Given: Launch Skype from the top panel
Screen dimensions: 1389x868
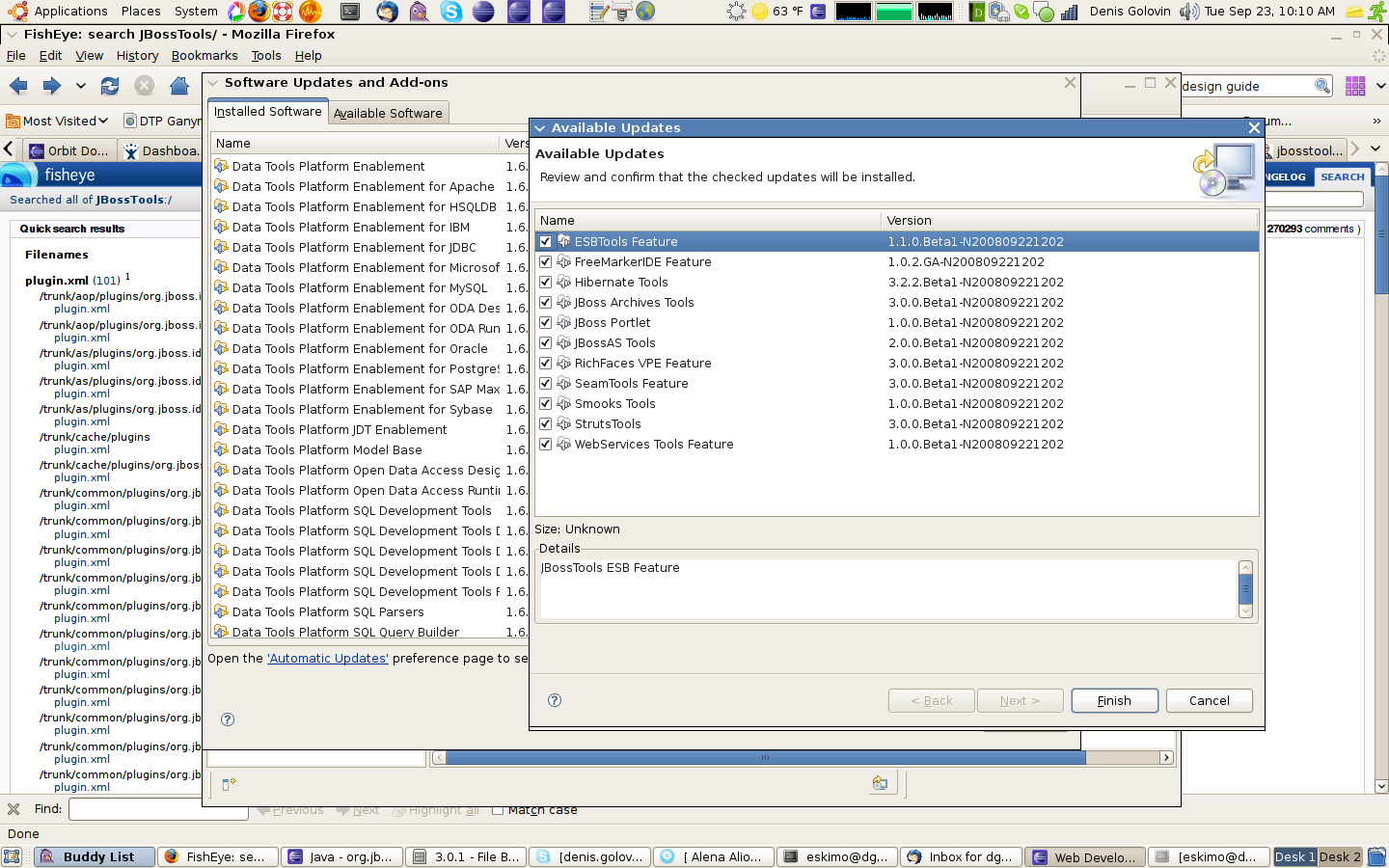Looking at the screenshot, I should click(451, 12).
